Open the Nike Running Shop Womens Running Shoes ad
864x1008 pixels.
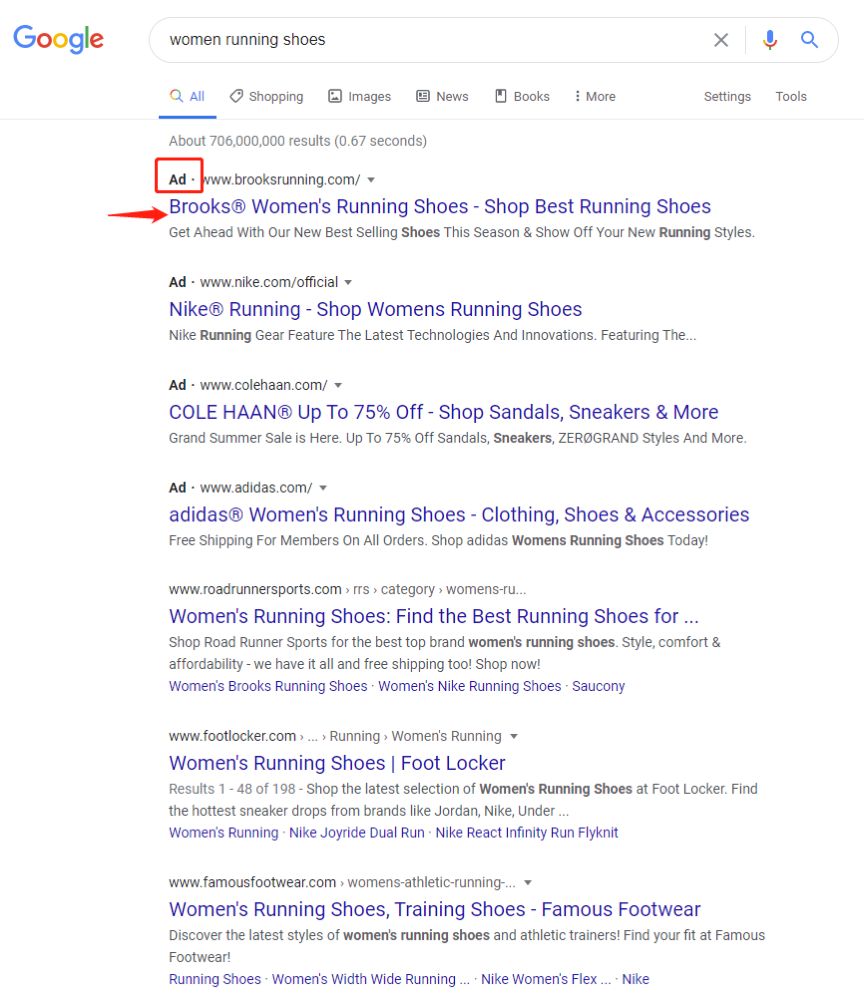pyautogui.click(x=375, y=309)
